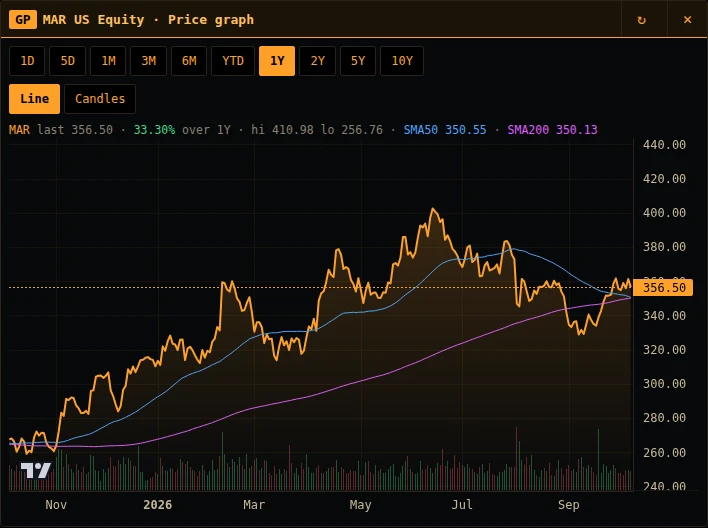Click the refresh icon in the title bar

coord(641,20)
